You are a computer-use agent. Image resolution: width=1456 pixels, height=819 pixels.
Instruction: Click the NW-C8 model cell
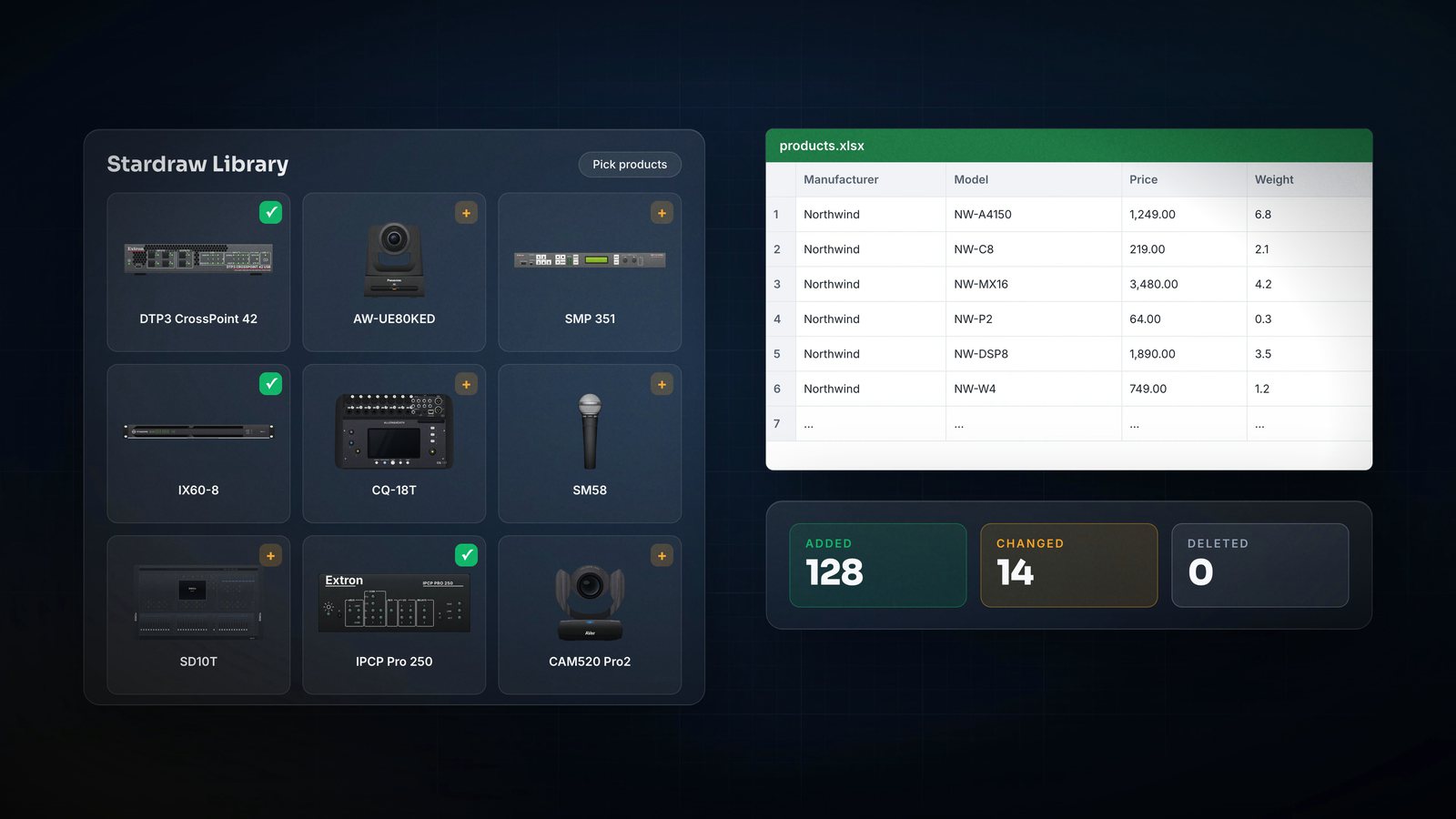click(1034, 249)
